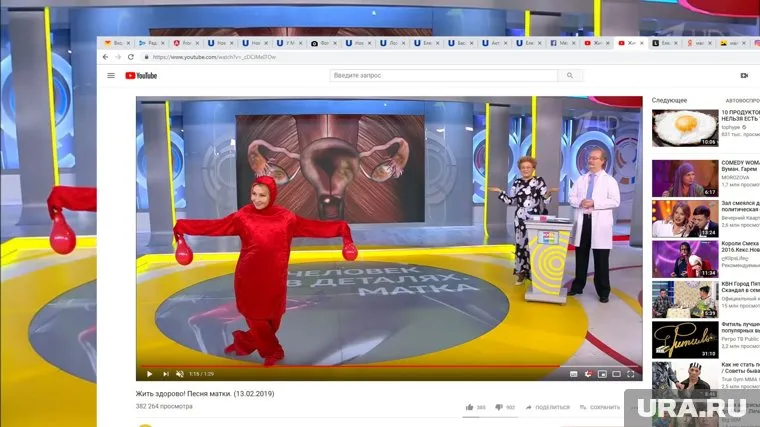Skip to the next video

point(165,373)
